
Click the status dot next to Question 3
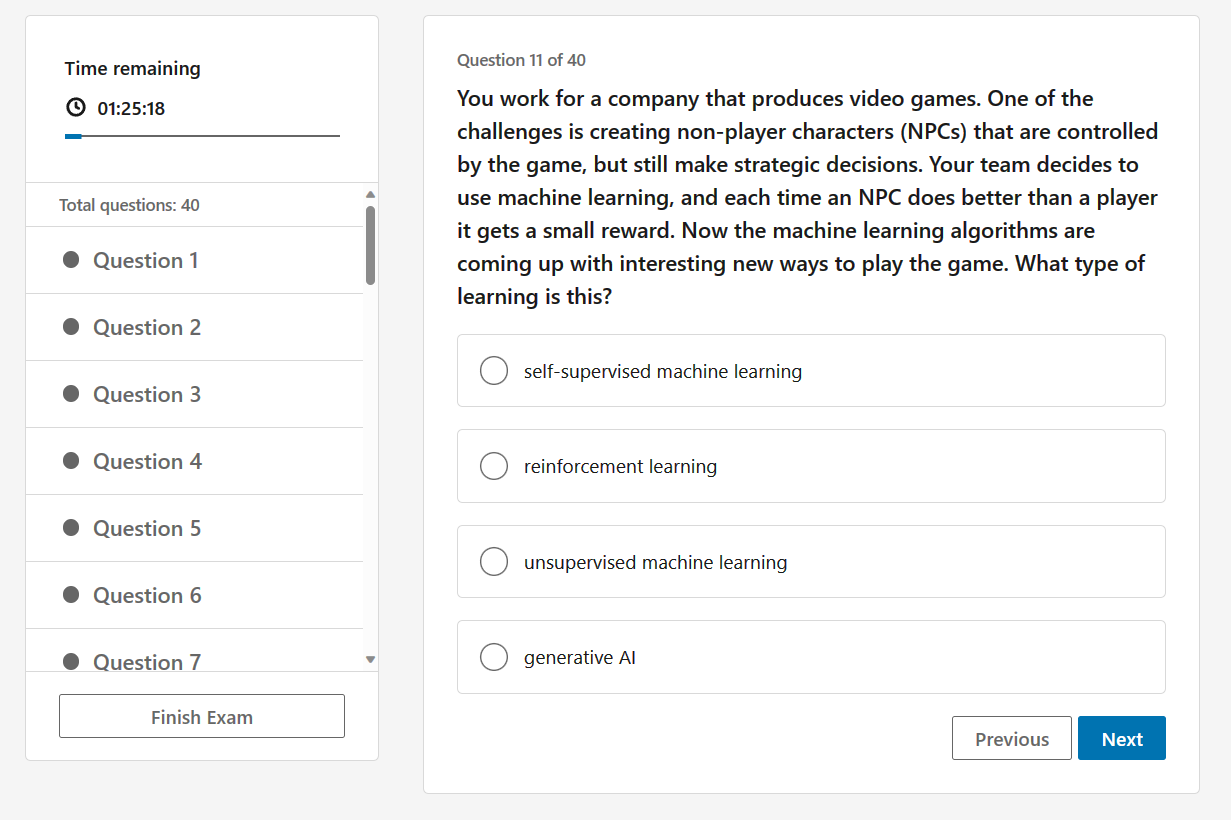[71, 394]
